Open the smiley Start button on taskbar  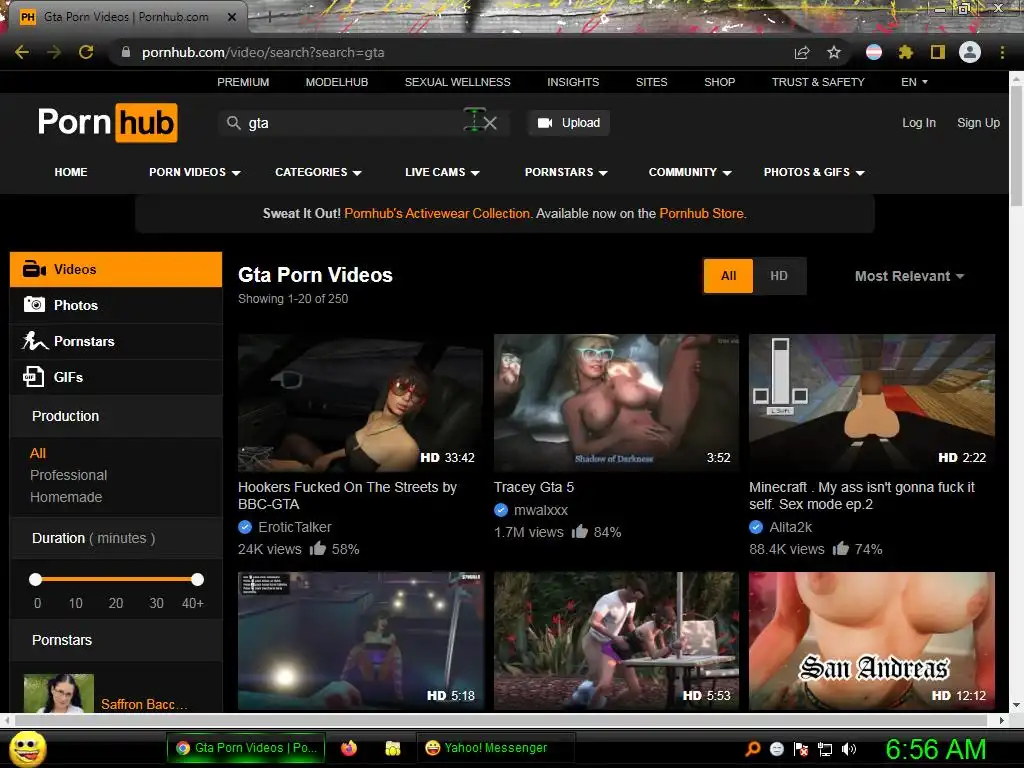pos(28,748)
